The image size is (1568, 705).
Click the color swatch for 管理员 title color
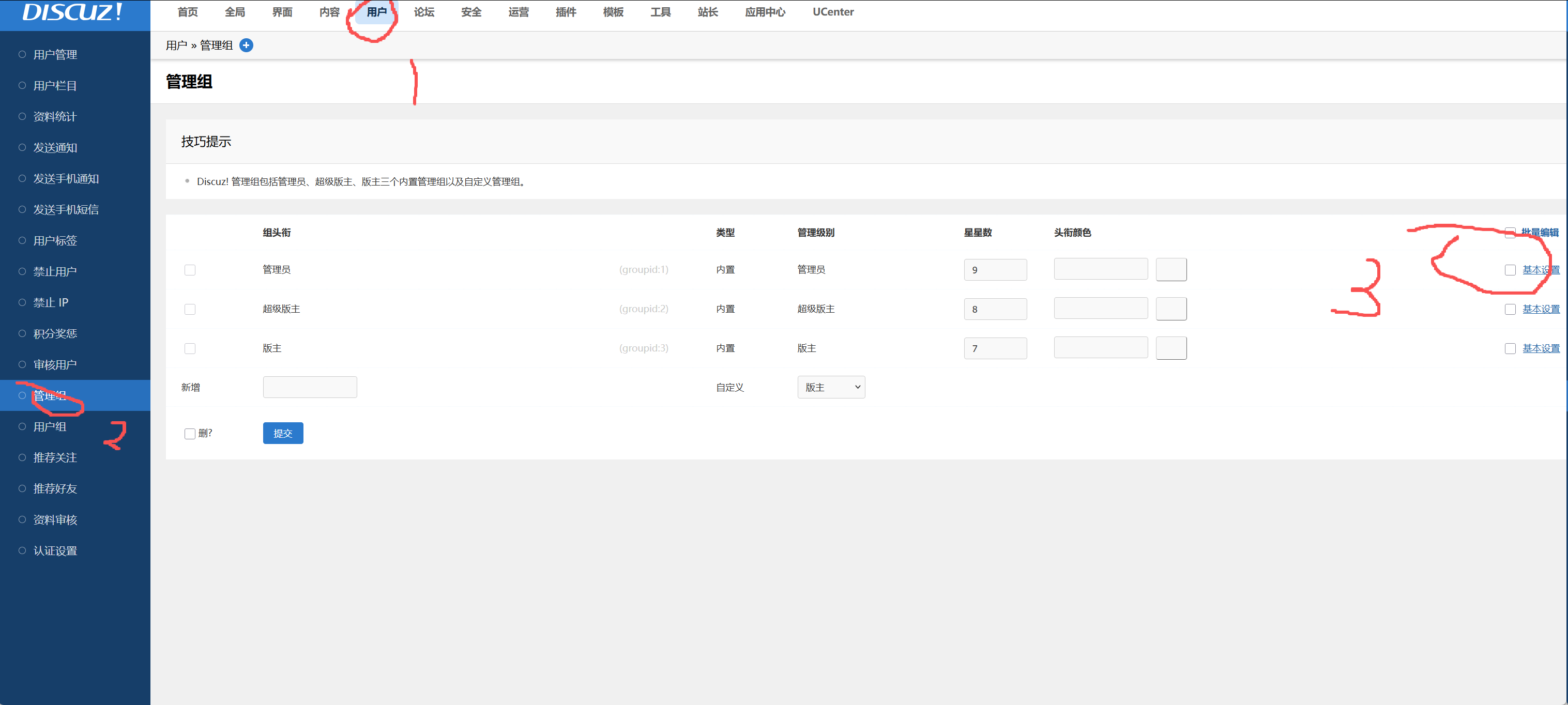pyautogui.click(x=1170, y=270)
